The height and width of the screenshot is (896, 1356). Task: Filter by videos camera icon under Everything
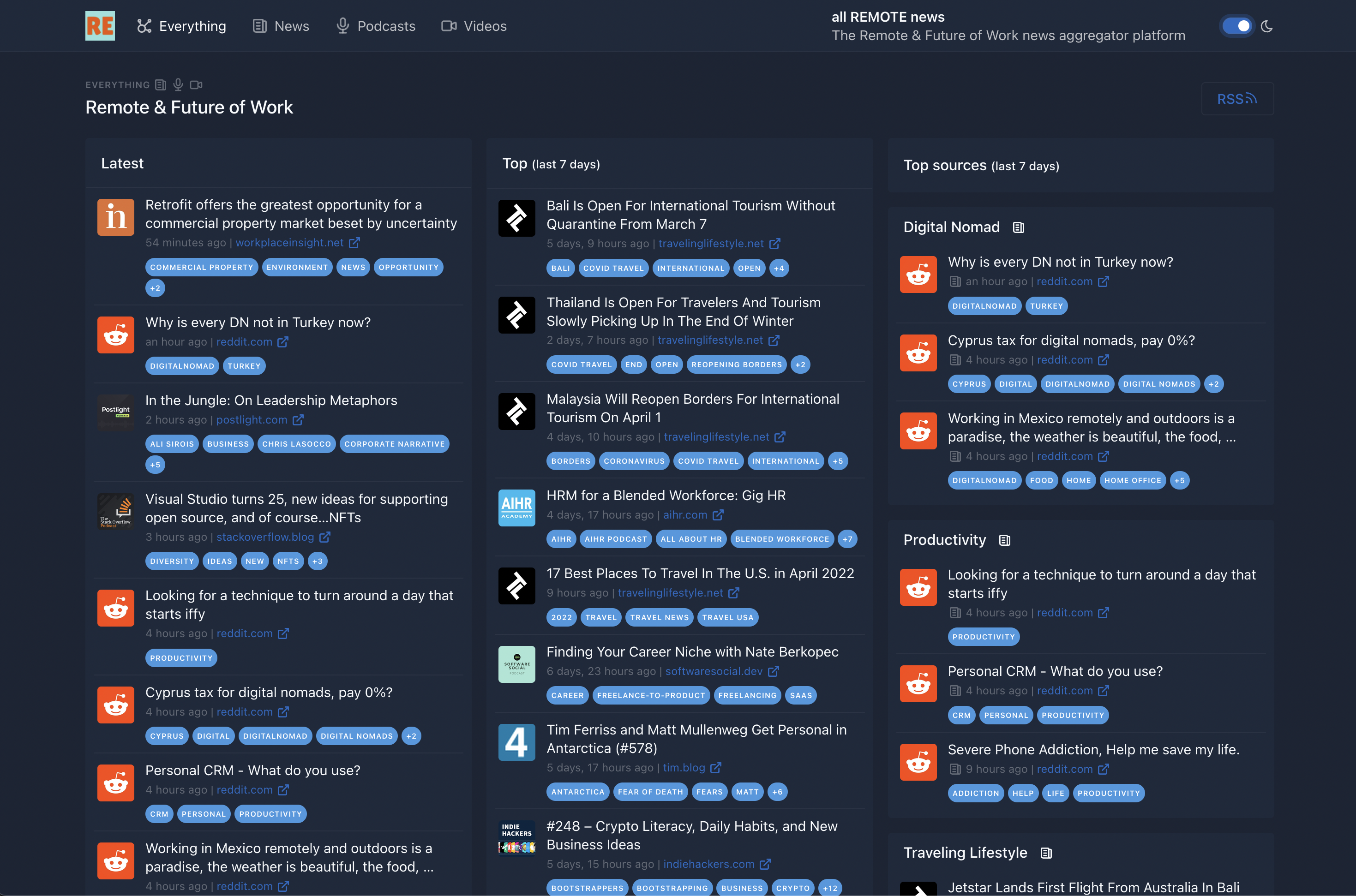[x=196, y=84]
